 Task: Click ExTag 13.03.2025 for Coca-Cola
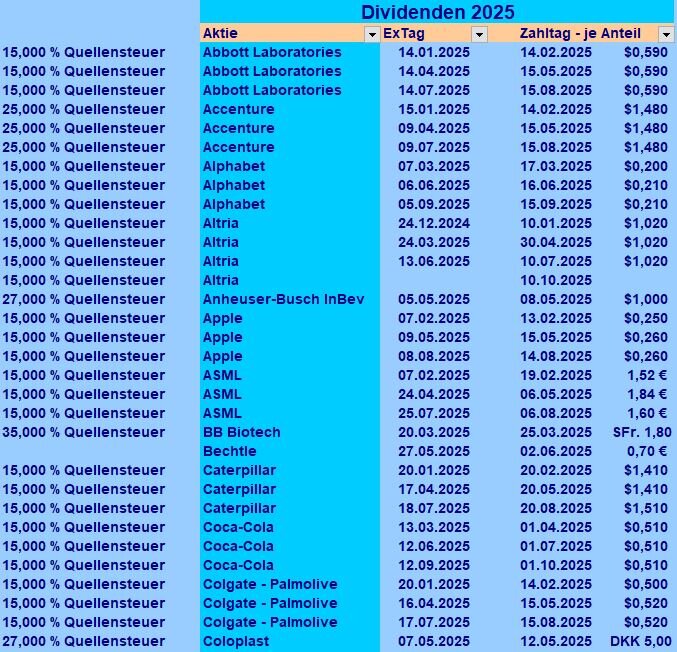[x=434, y=527]
